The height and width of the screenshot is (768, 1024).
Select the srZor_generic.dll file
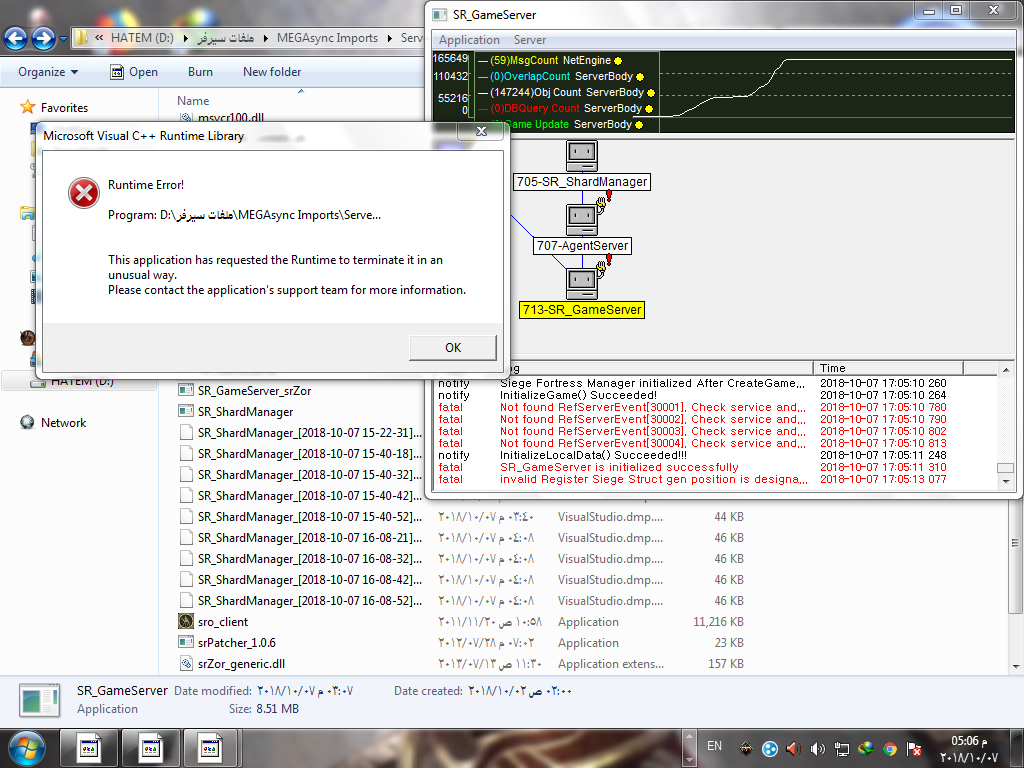point(241,664)
